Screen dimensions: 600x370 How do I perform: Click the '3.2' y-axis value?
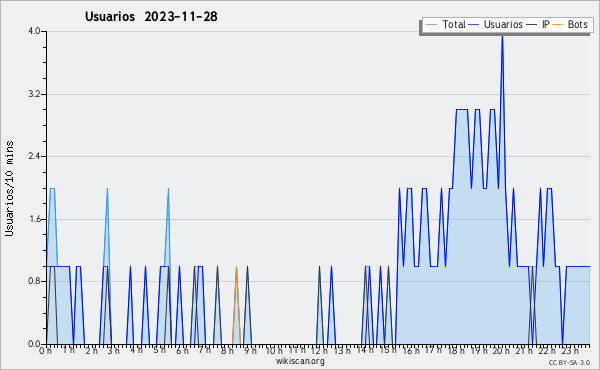34,94
